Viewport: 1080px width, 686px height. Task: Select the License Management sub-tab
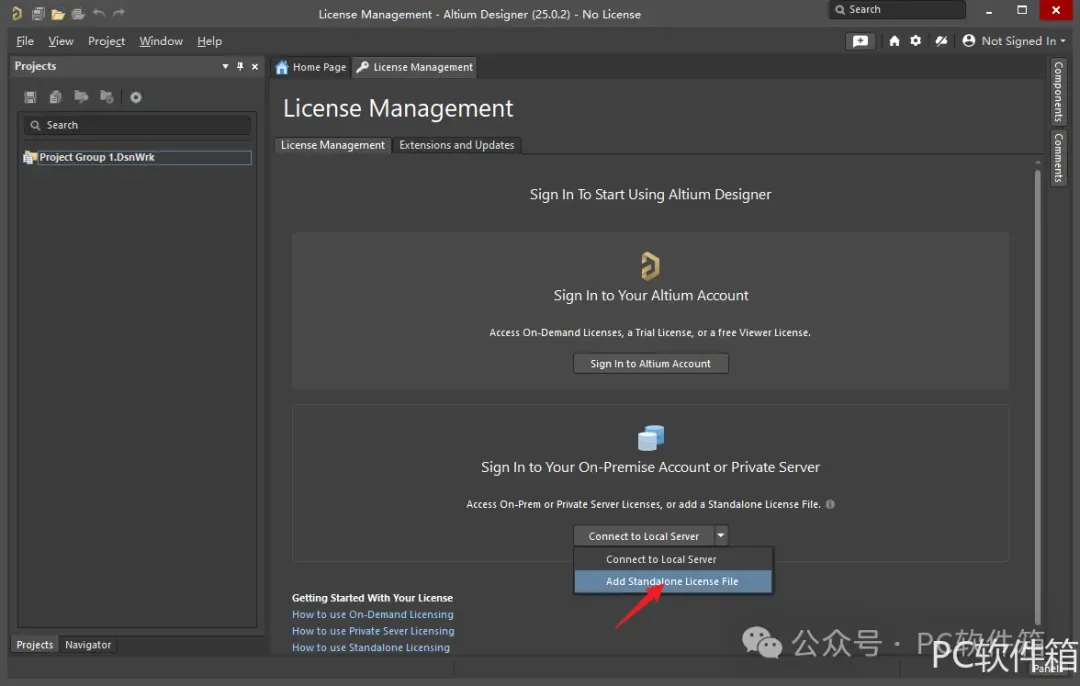pyautogui.click(x=333, y=145)
